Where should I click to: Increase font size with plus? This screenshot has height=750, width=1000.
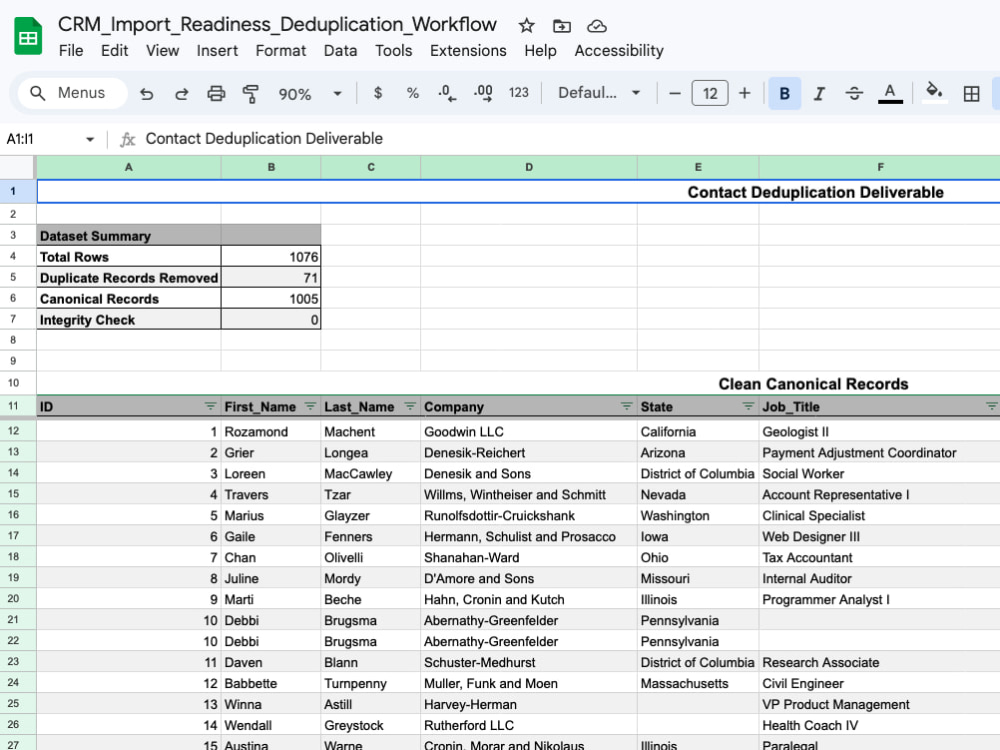click(744, 94)
